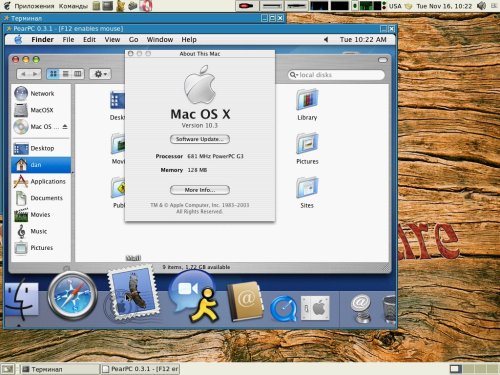This screenshot has width=500, height=375.
Task: Switch Finder to icon view
Action: coord(53,74)
